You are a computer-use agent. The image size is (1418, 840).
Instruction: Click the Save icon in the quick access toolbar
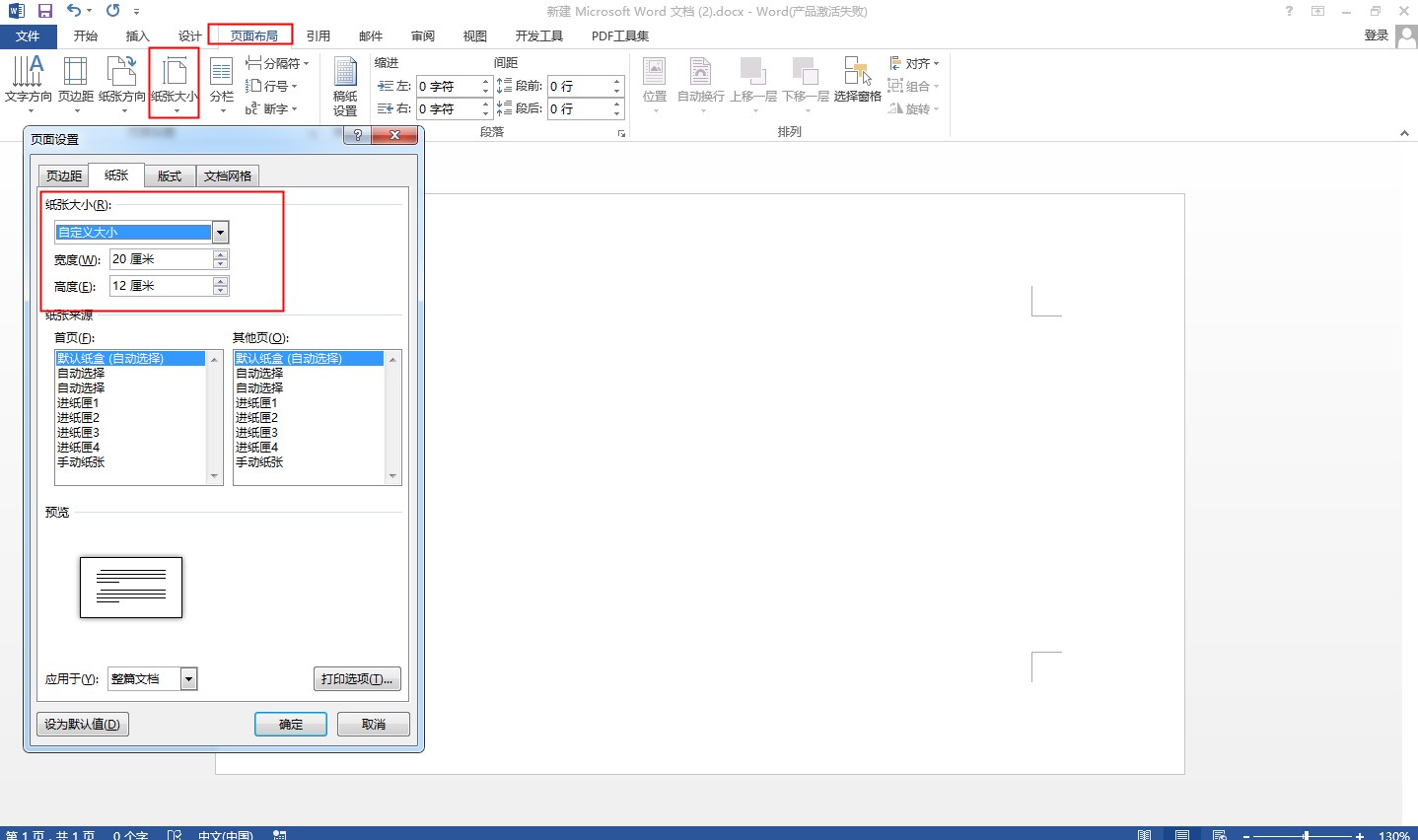click(x=44, y=11)
